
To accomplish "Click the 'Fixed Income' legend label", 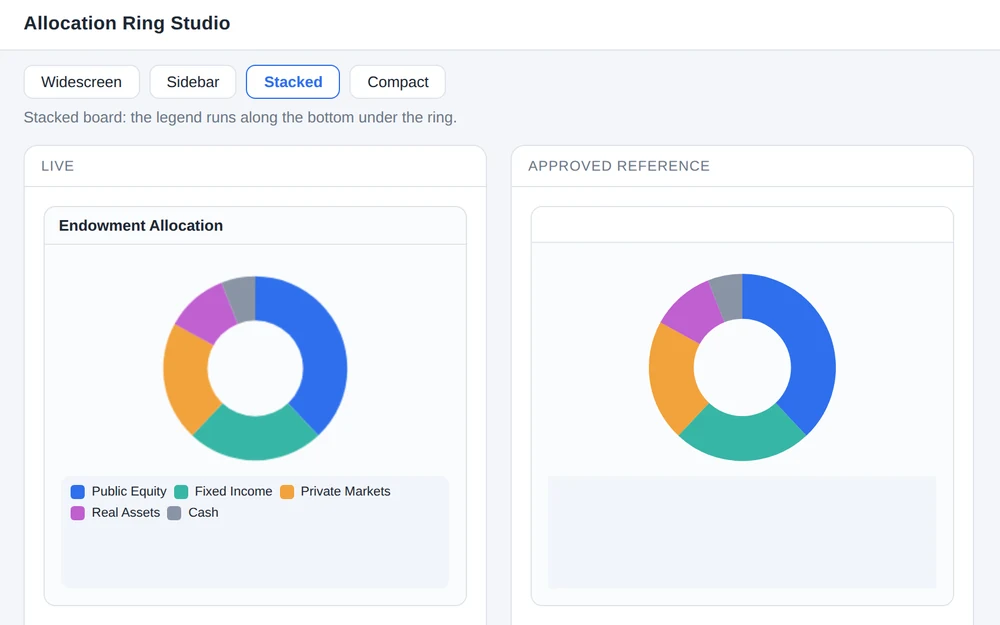I will [233, 491].
